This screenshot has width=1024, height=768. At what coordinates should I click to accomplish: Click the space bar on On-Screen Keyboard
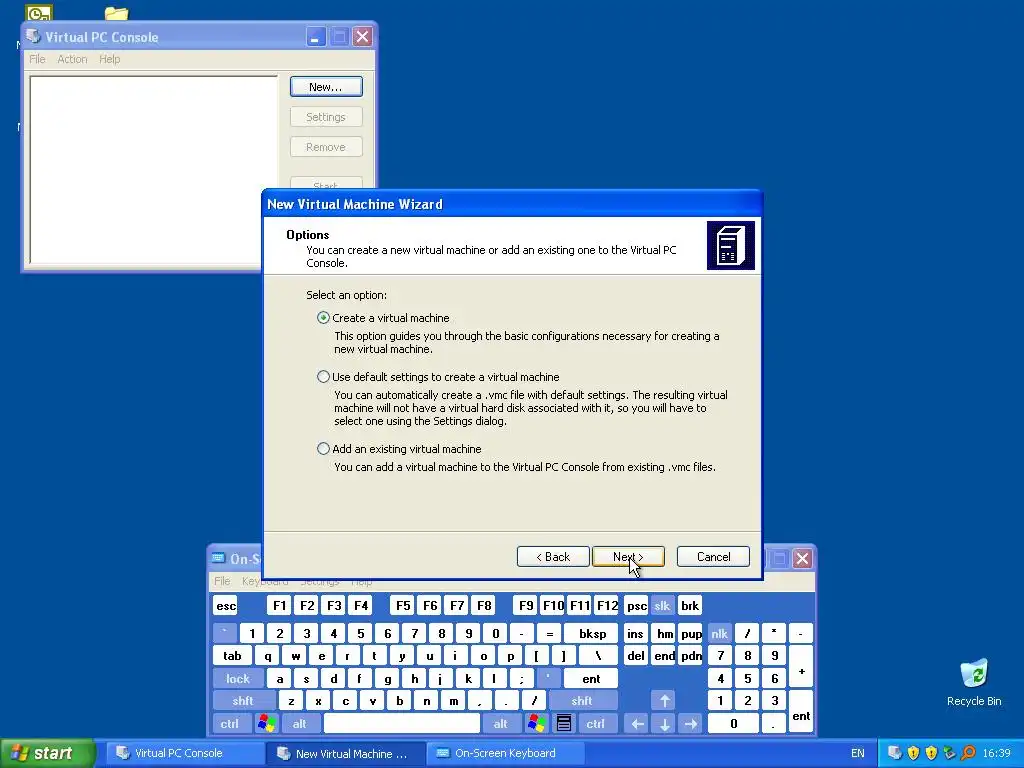tap(402, 724)
